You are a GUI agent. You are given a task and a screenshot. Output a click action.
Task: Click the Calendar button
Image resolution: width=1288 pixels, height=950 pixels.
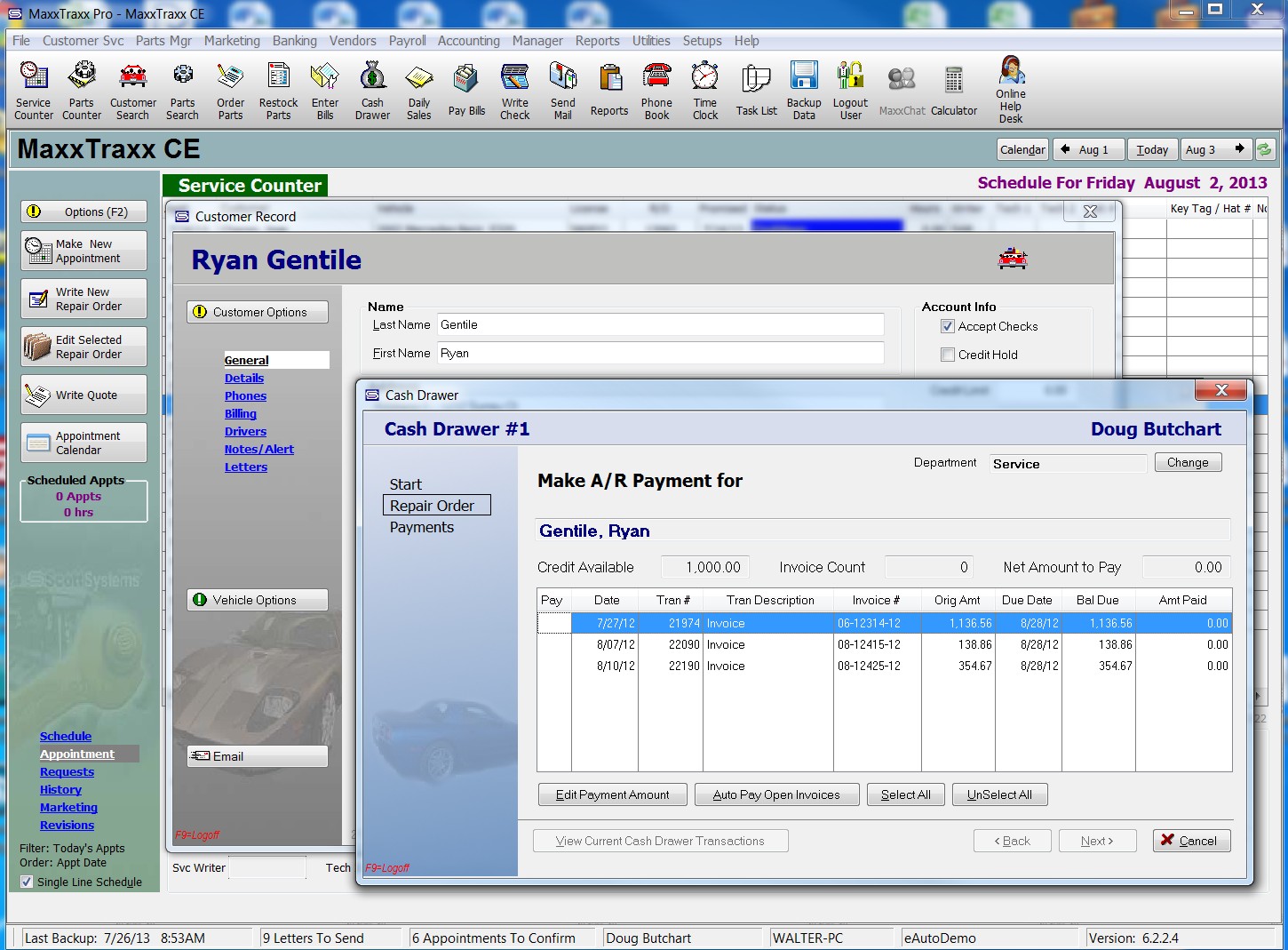(x=1022, y=149)
